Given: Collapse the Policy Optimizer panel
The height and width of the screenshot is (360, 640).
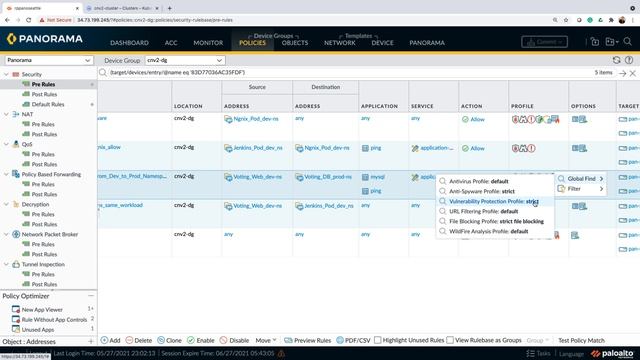Looking at the screenshot, I should (x=91, y=296).
